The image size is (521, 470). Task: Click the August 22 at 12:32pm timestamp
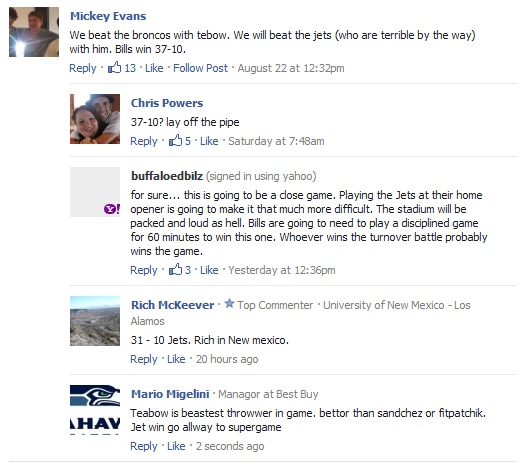pyautogui.click(x=291, y=68)
